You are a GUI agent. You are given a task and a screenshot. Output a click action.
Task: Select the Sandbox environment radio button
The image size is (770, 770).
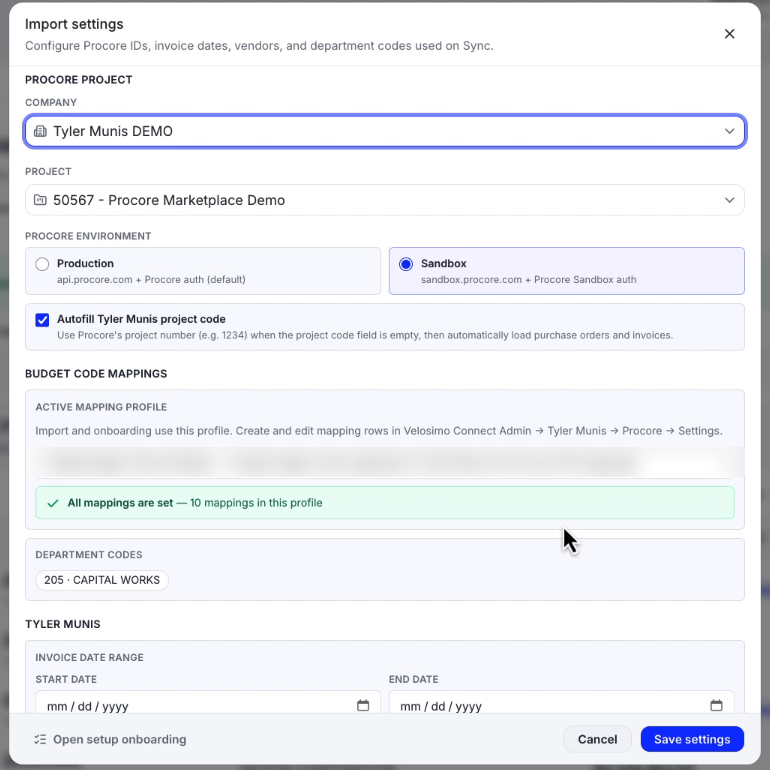[x=406, y=264]
